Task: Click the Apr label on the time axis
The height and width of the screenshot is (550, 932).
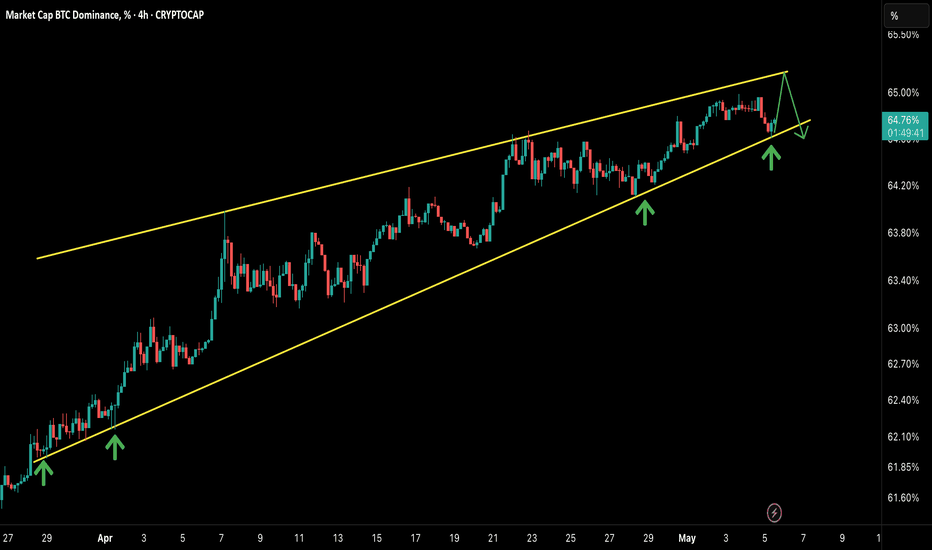Action: (x=105, y=538)
